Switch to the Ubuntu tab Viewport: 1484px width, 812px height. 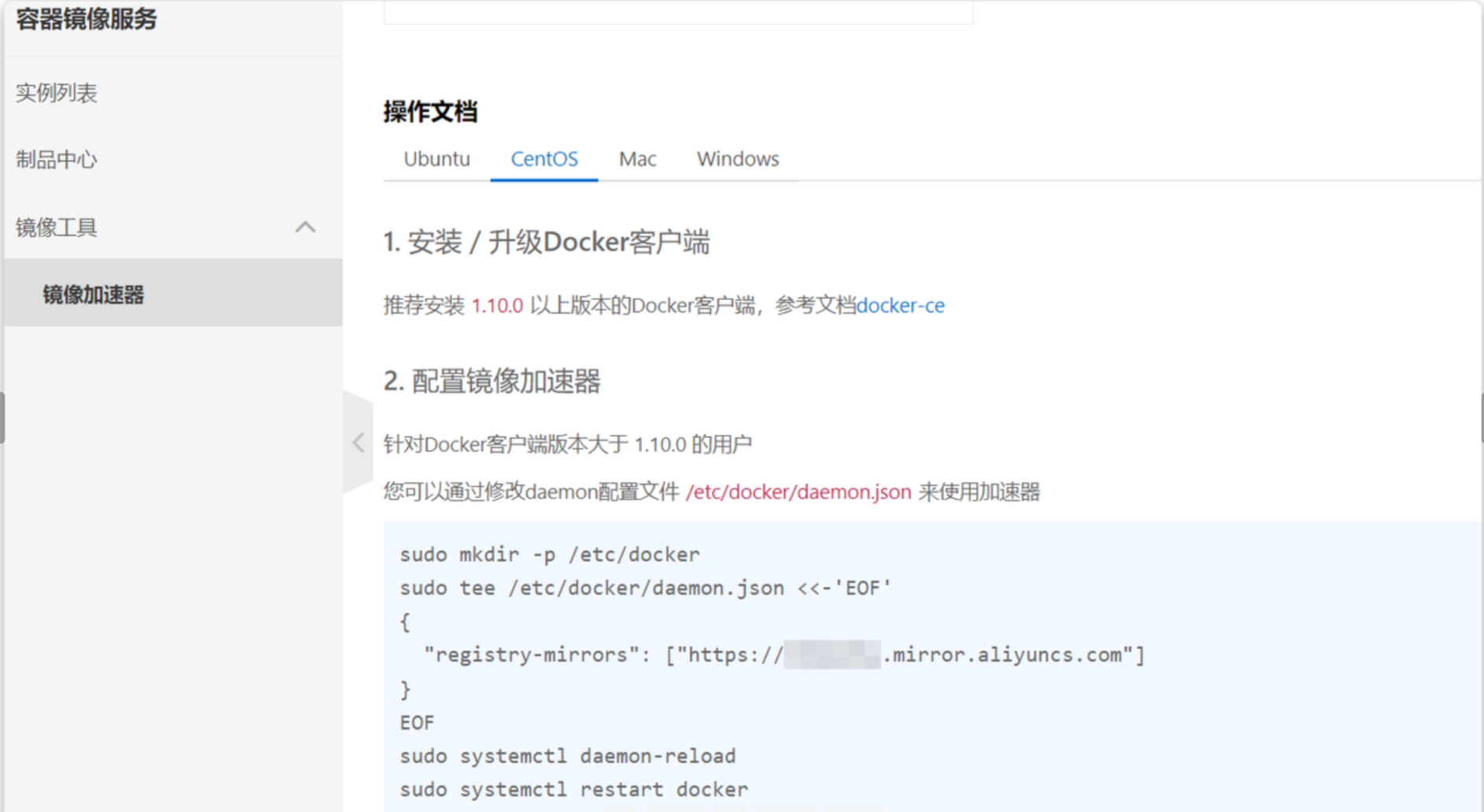coord(436,159)
